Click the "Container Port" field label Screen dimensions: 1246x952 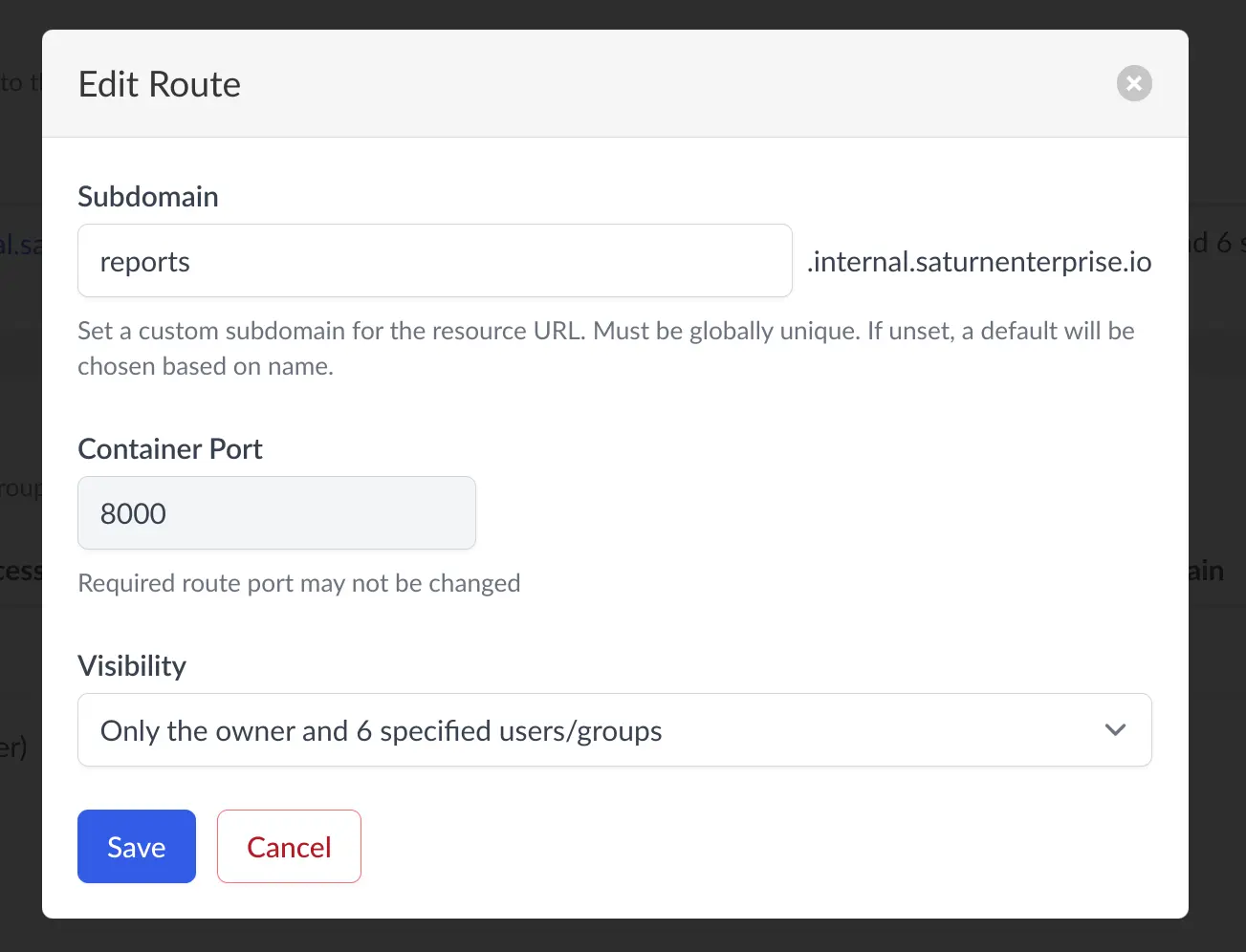[x=170, y=449]
